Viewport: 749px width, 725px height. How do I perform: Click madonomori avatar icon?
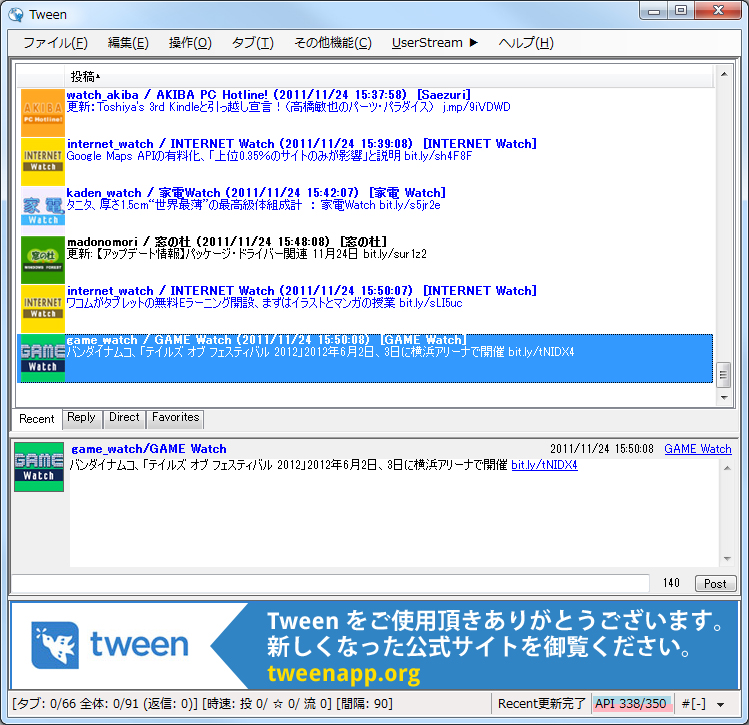click(43, 260)
